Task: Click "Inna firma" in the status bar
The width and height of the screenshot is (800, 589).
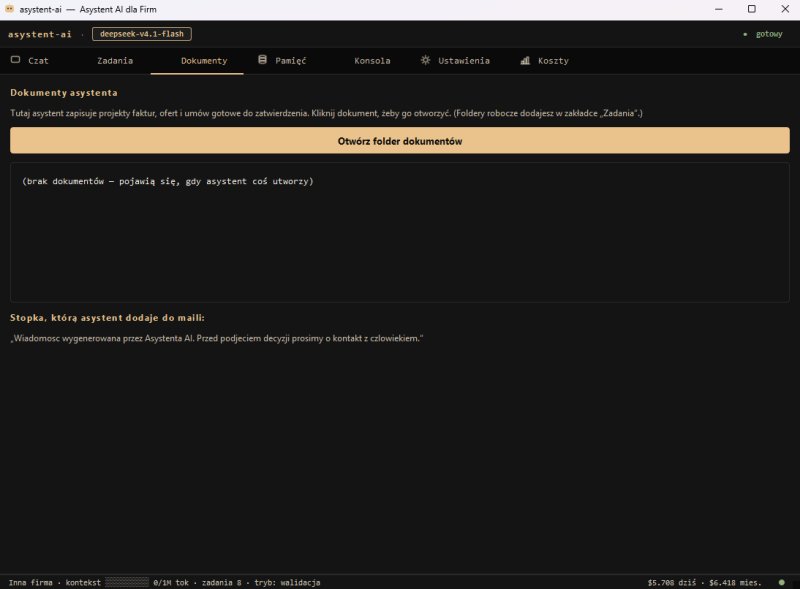Action: pos(31,582)
